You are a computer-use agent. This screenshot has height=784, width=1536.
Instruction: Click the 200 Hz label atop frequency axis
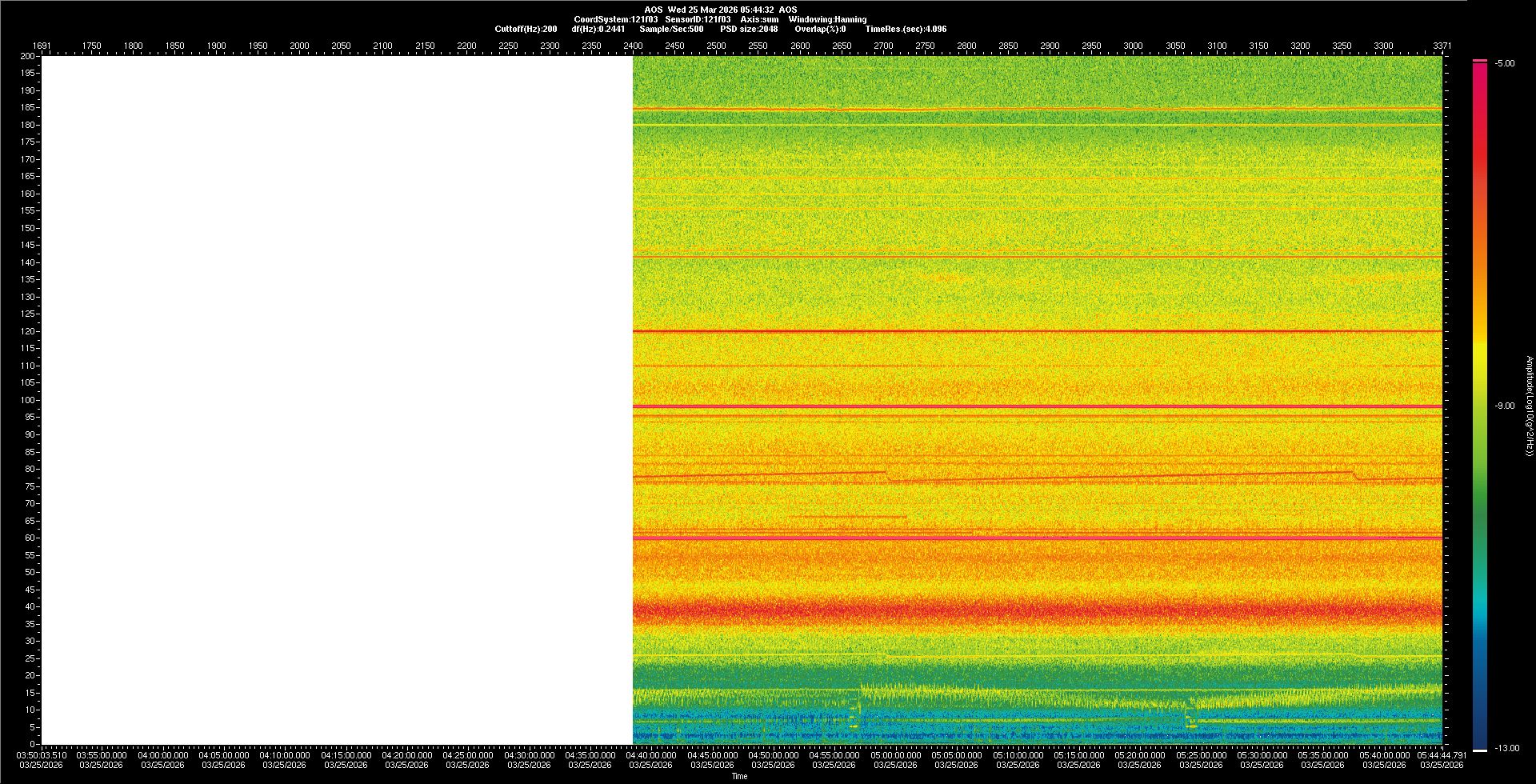(x=28, y=56)
